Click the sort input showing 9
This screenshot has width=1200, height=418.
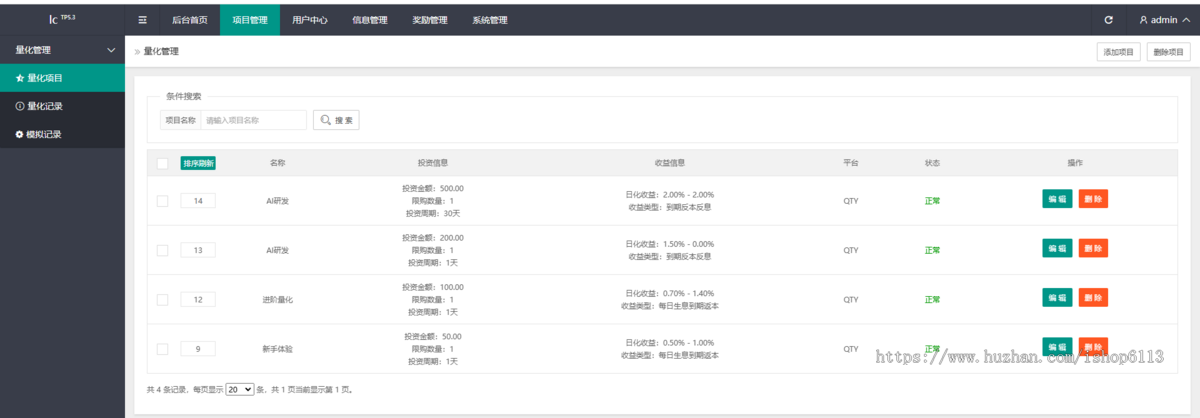[198, 349]
